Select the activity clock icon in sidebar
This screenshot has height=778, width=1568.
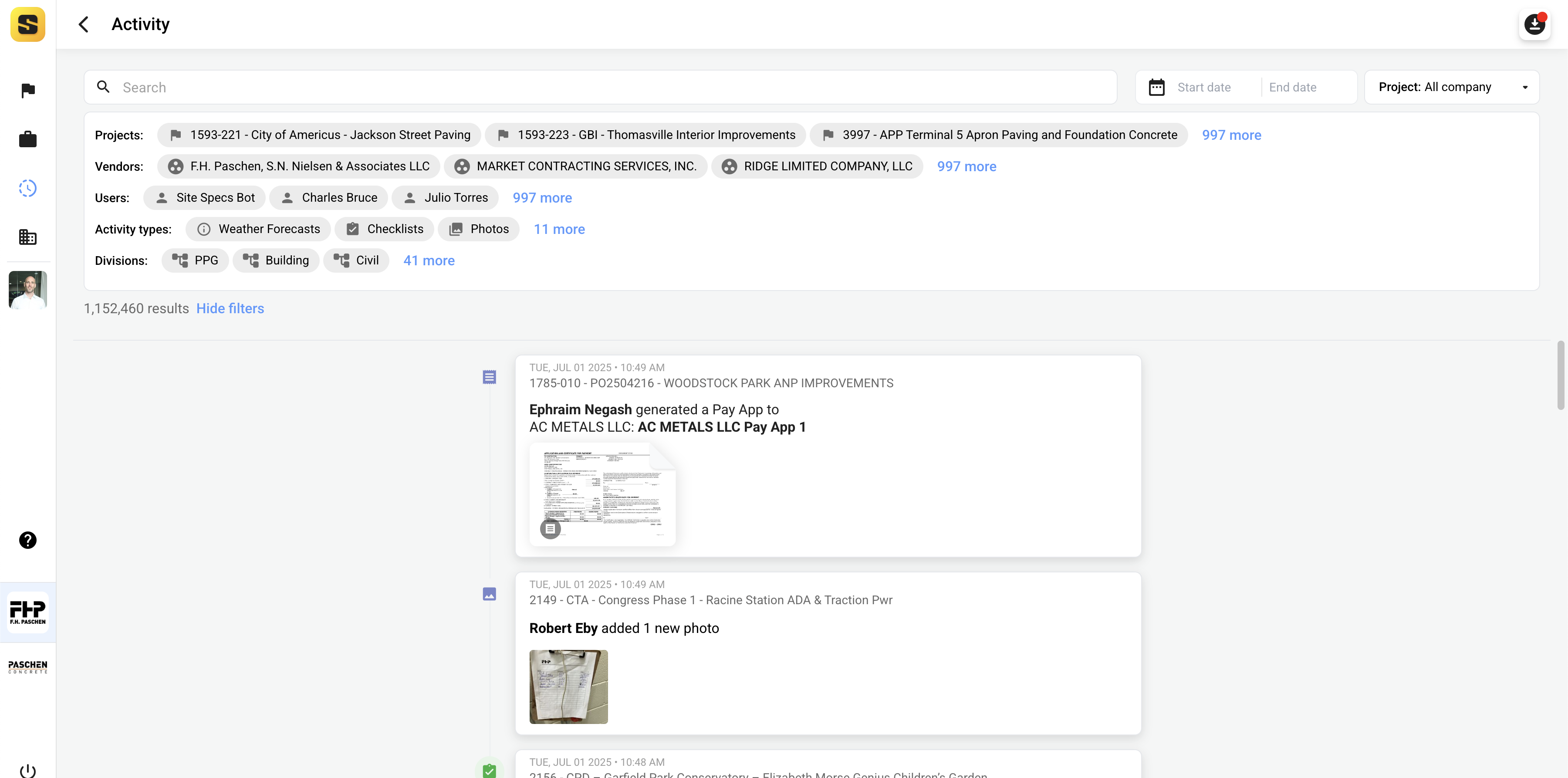pyautogui.click(x=27, y=188)
